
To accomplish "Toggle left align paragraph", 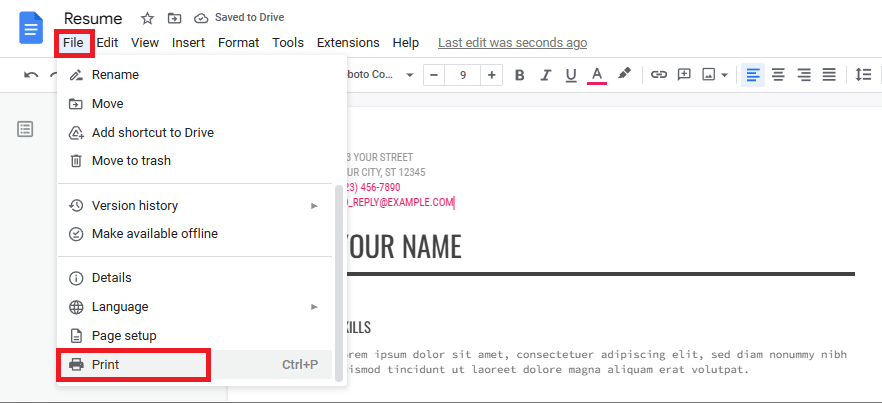I will pyautogui.click(x=752, y=75).
